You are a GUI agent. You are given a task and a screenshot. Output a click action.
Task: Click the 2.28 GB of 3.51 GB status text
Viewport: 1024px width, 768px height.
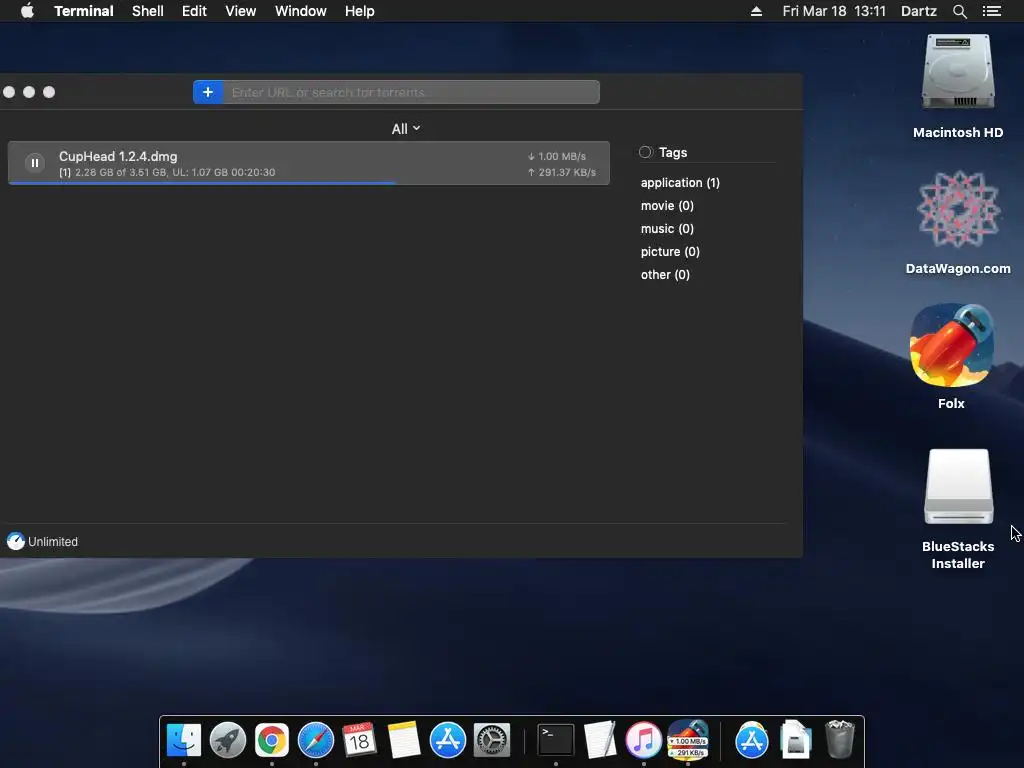pos(167,172)
